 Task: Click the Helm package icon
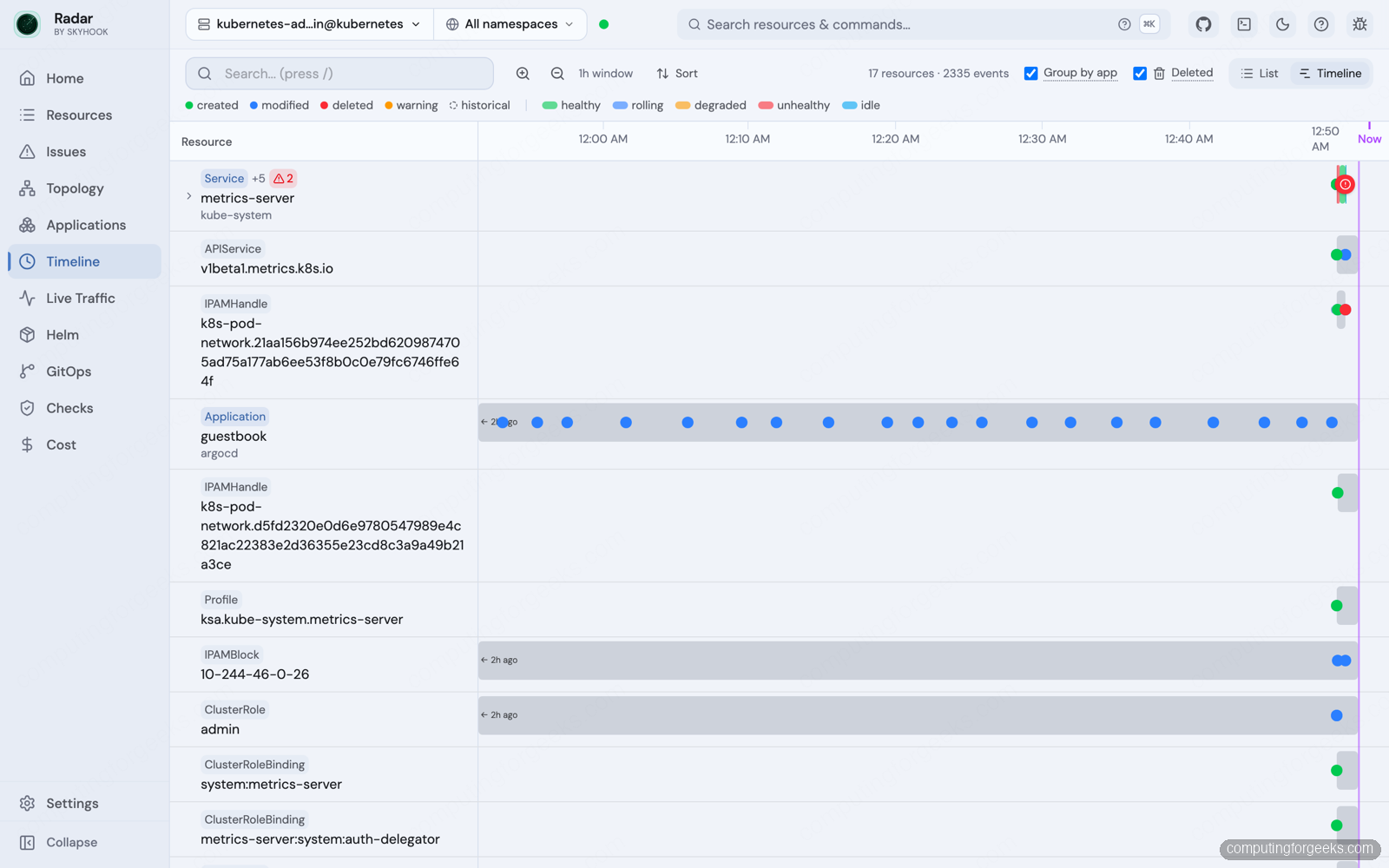coord(28,335)
